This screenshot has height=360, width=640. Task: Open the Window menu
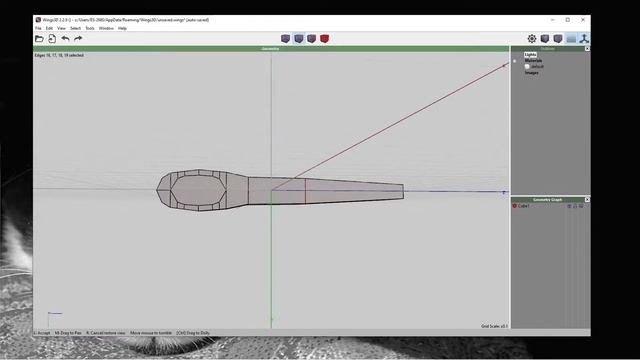pyautogui.click(x=106, y=28)
